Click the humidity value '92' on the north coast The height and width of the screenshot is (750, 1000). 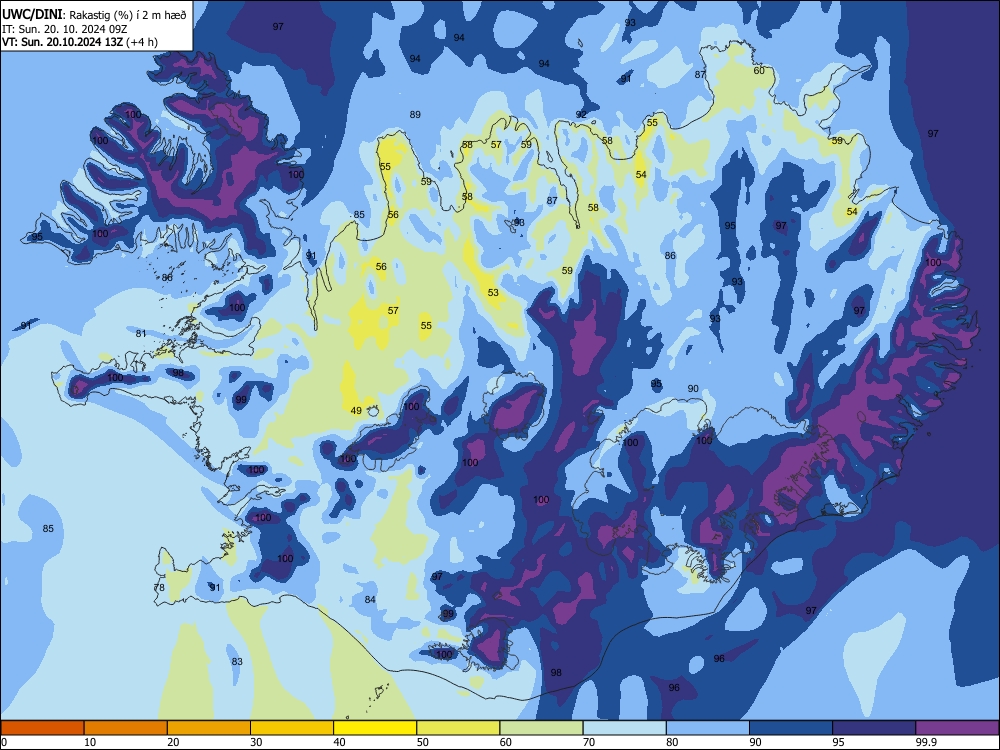(581, 115)
